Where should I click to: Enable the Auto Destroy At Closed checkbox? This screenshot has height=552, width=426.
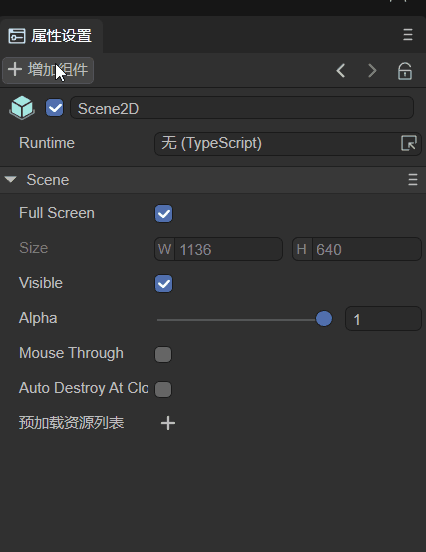[163, 389]
